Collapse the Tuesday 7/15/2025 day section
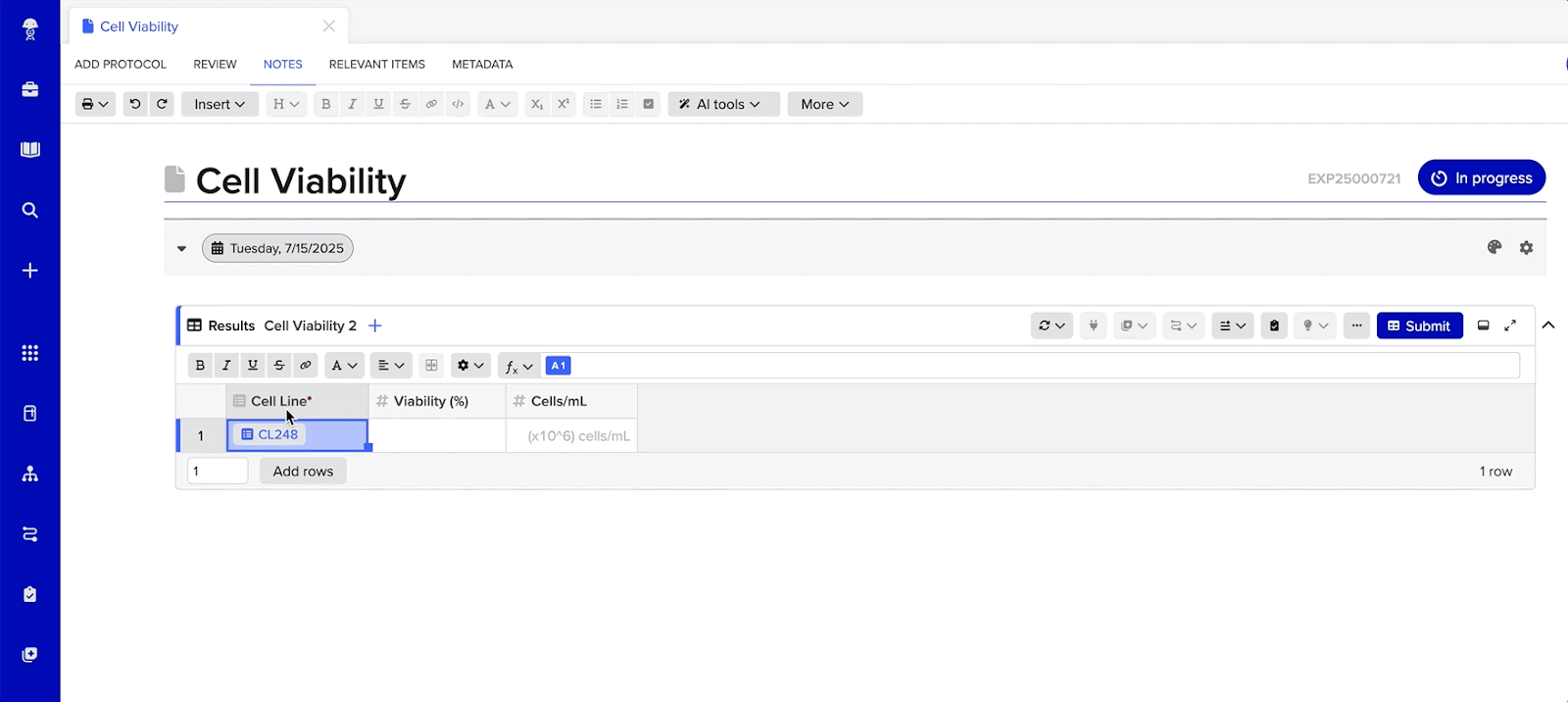Image resolution: width=1568 pixels, height=702 pixels. pyautogui.click(x=181, y=249)
